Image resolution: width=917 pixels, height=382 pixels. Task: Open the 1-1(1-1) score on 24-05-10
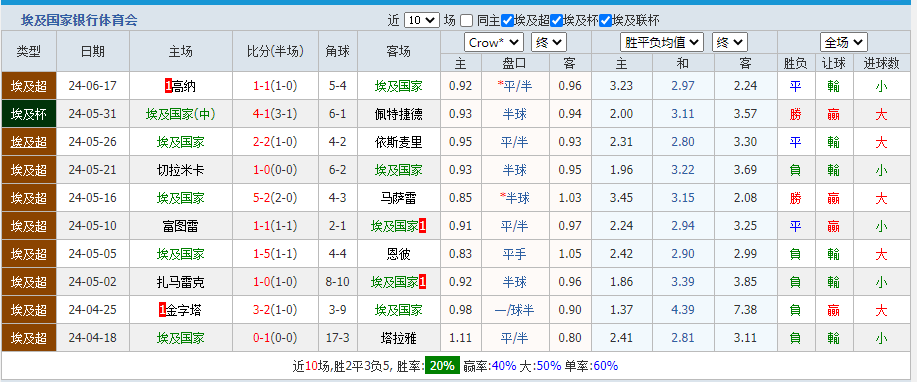click(x=275, y=226)
